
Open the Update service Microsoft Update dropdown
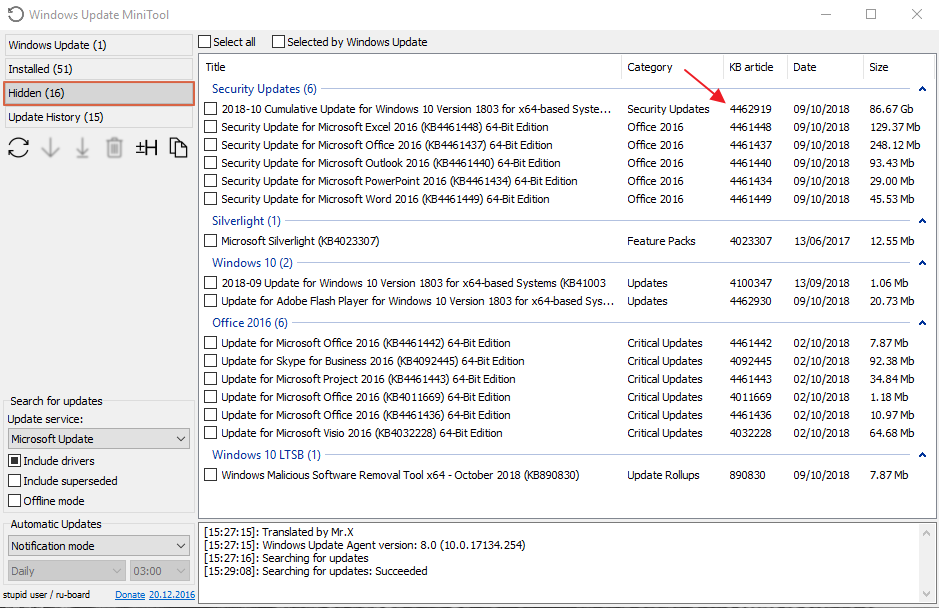pos(99,438)
